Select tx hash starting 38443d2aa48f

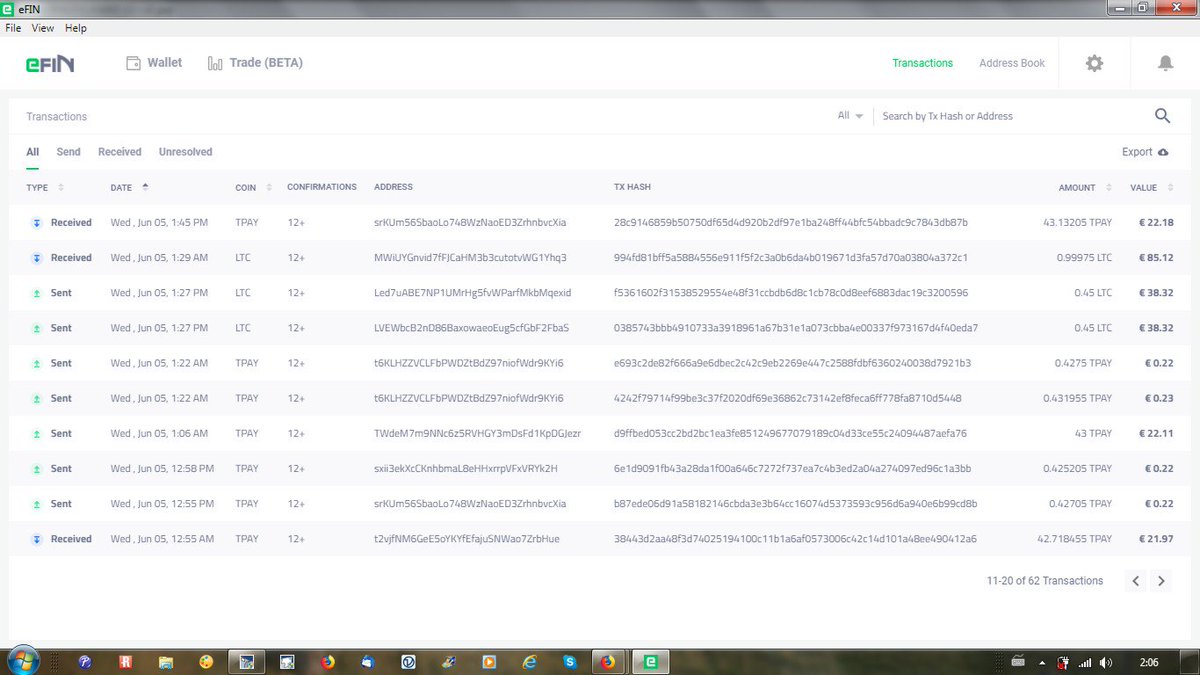click(x=795, y=539)
